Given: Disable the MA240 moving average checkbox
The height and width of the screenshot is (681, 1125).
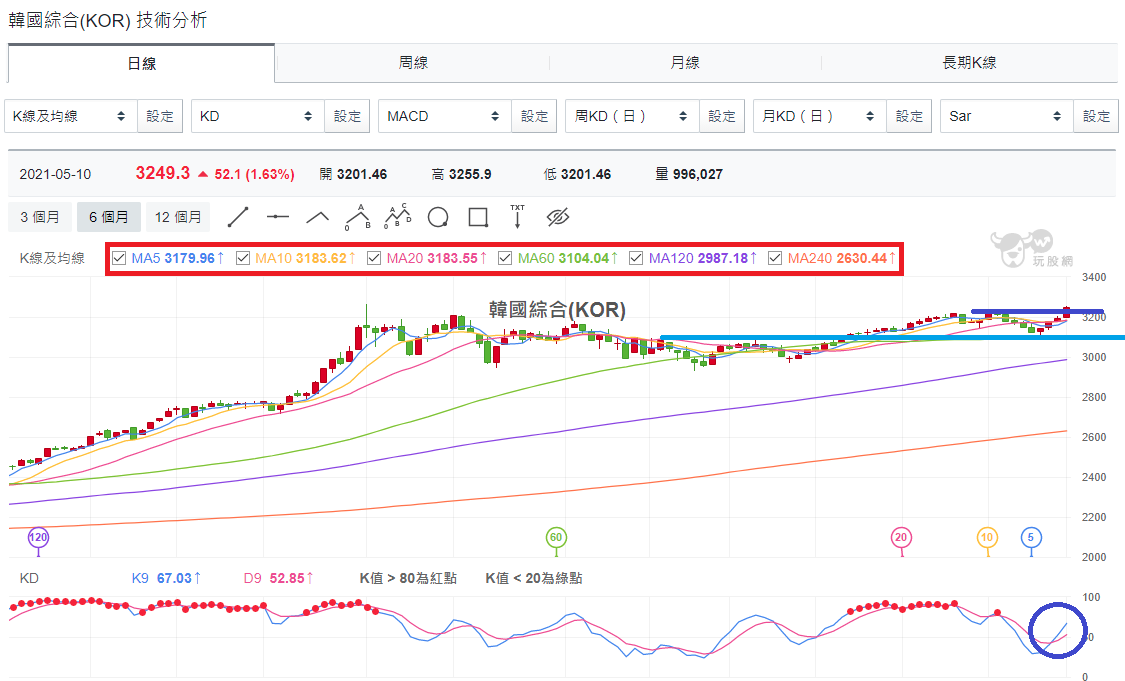Looking at the screenshot, I should pyautogui.click(x=775, y=258).
